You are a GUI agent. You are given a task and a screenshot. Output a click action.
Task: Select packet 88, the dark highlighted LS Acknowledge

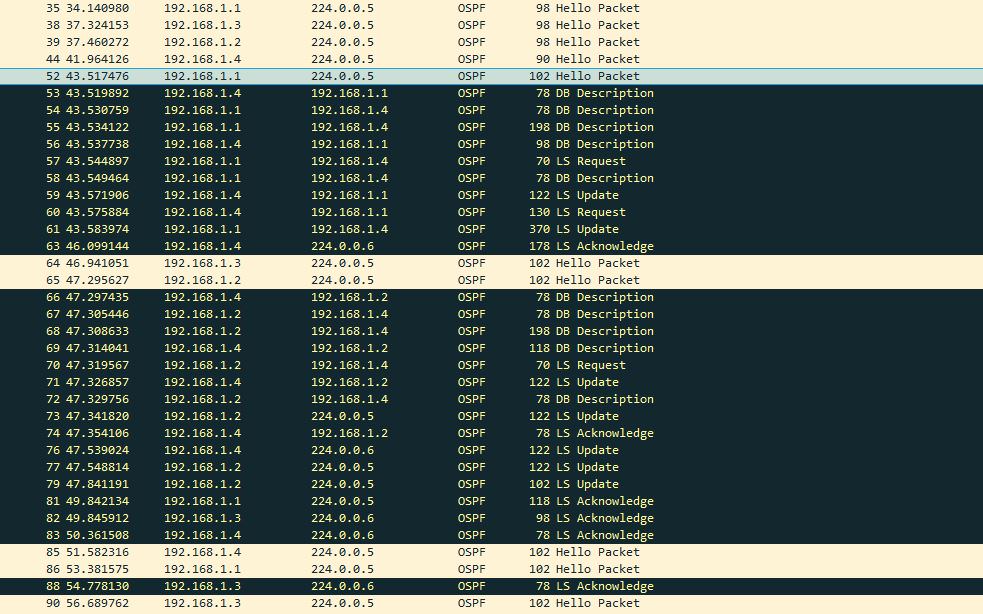click(x=300, y=585)
